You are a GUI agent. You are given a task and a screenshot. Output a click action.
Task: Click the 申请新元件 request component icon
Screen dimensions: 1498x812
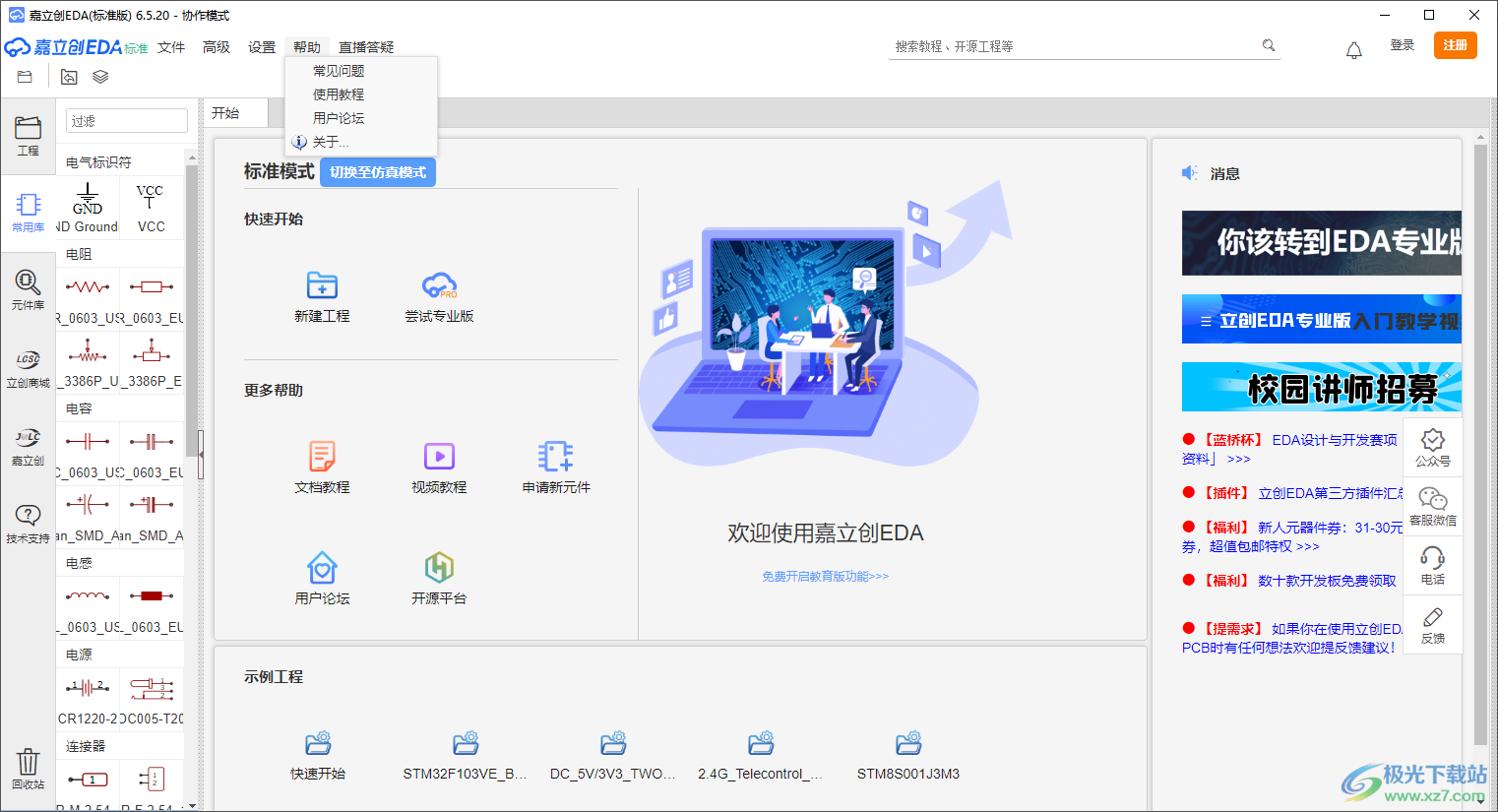pos(556,468)
